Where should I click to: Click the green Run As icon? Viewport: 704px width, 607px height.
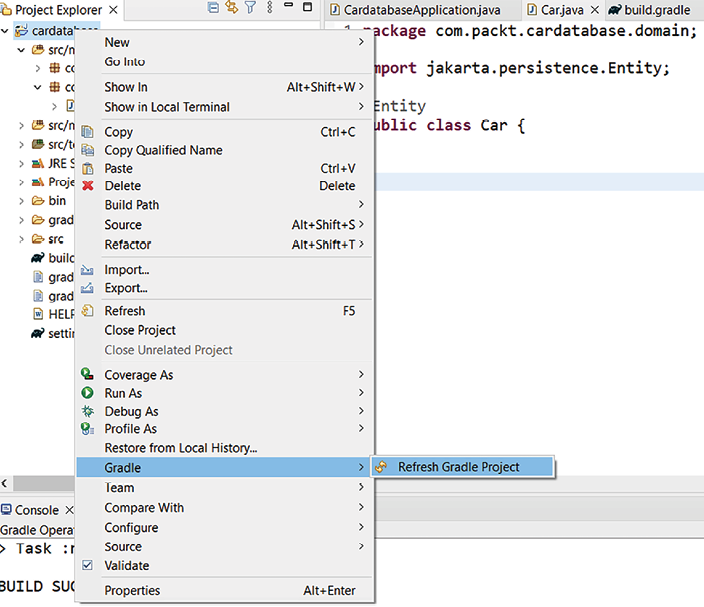(87, 393)
